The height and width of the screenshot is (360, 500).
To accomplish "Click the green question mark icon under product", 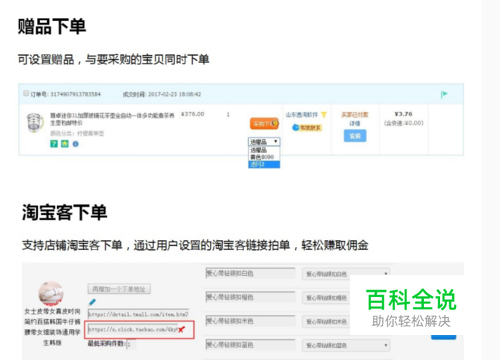I will (x=54, y=144).
